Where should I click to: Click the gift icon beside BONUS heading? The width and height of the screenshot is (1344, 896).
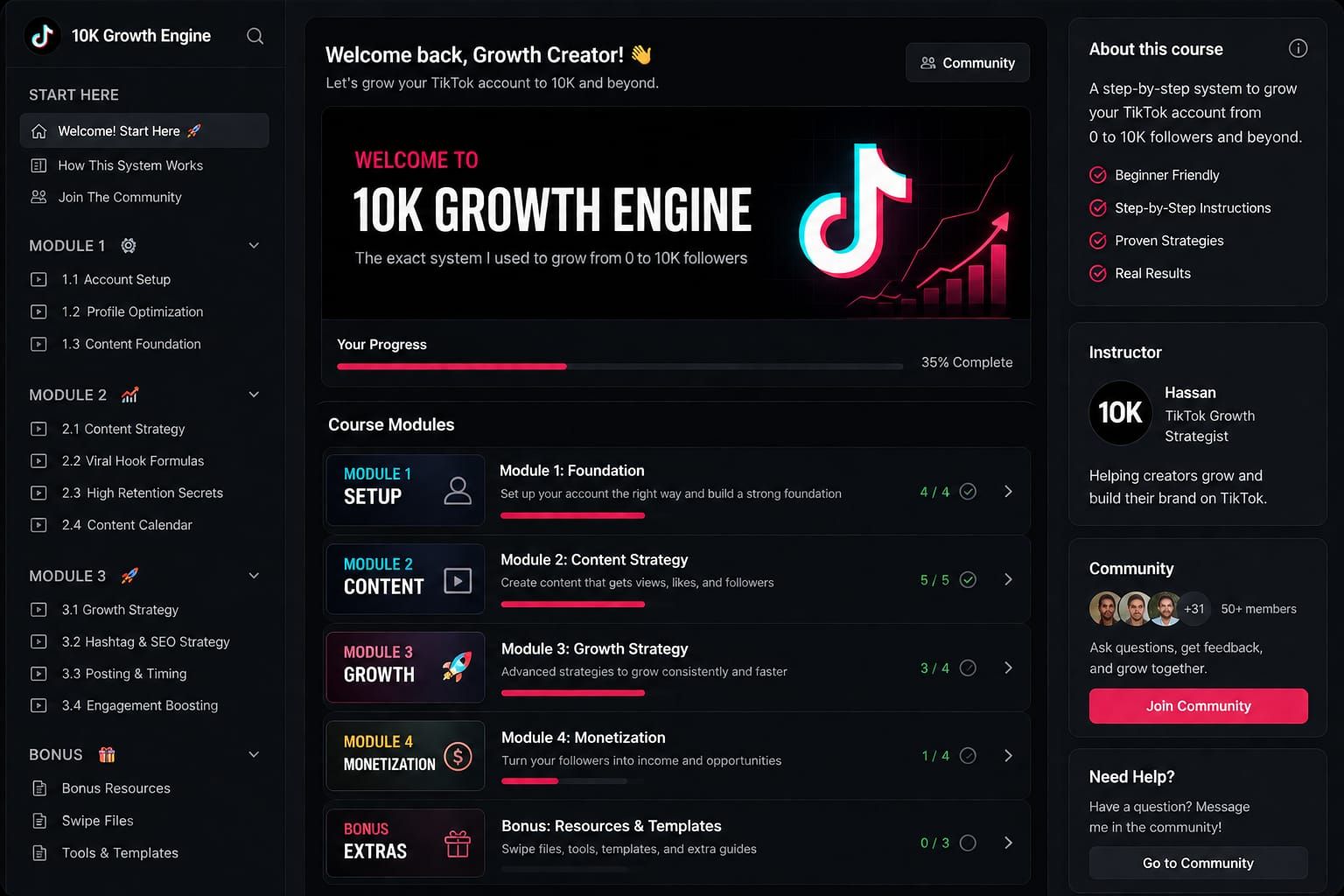click(107, 754)
